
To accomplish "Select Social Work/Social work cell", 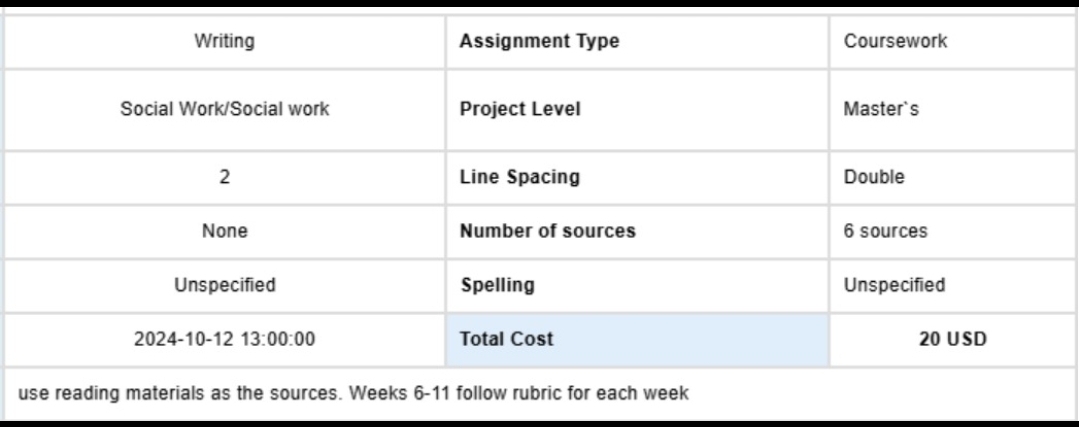I will point(224,109).
